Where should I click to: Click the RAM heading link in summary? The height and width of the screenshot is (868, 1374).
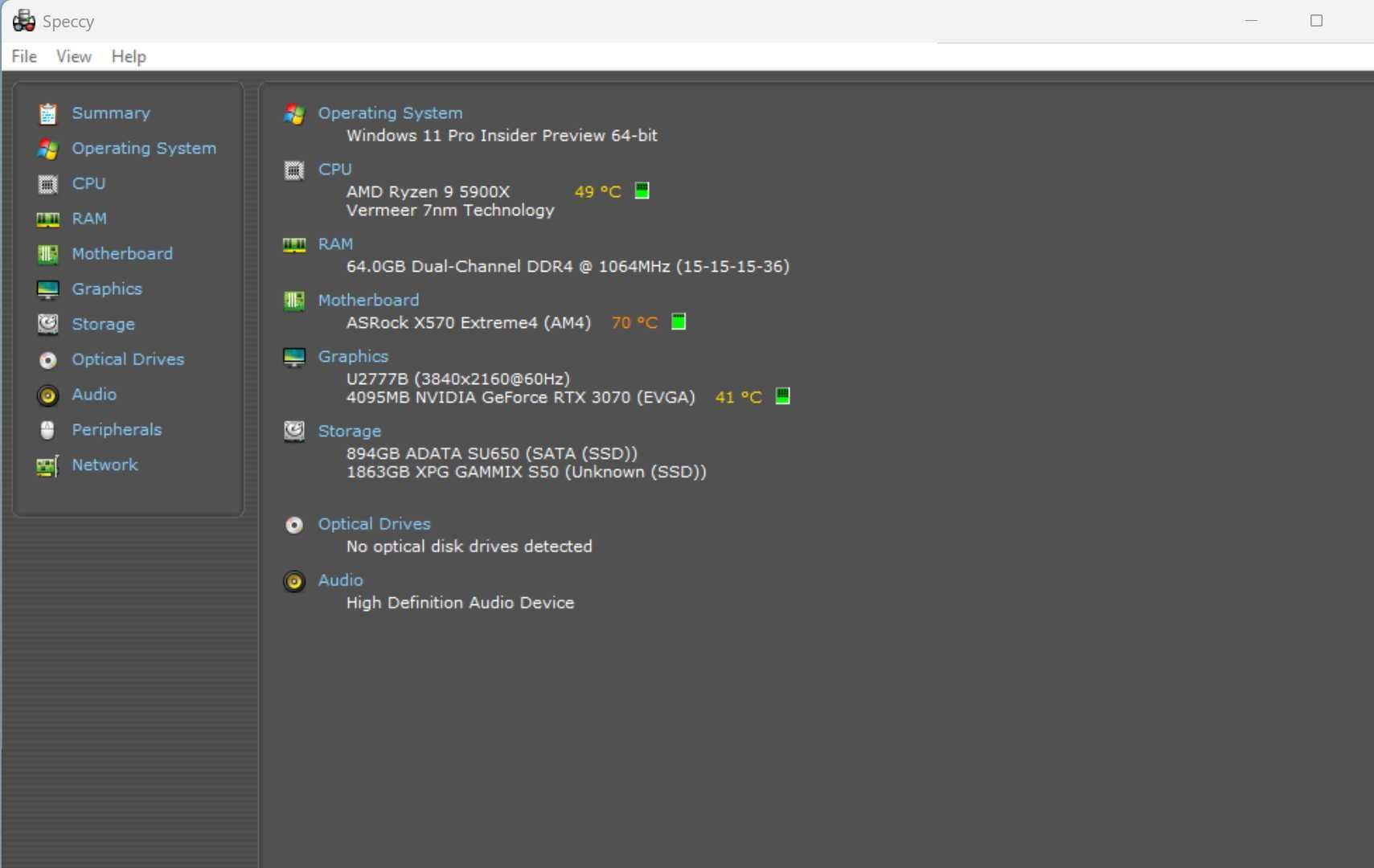[x=335, y=244]
